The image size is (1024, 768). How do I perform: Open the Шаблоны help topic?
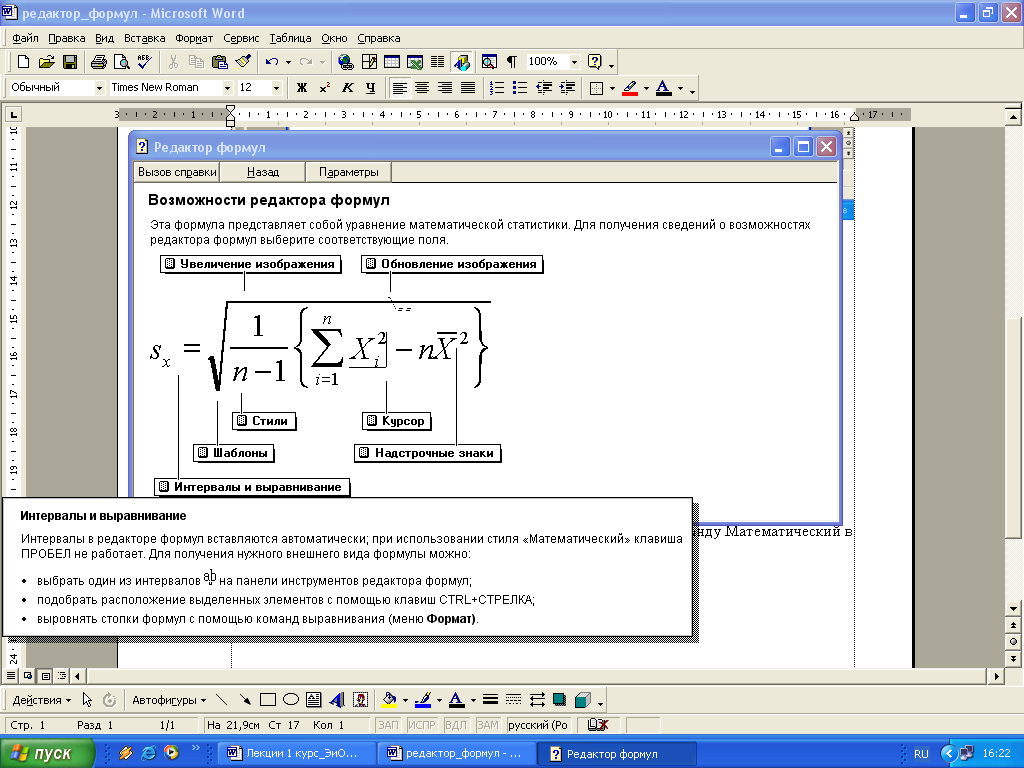pos(233,453)
